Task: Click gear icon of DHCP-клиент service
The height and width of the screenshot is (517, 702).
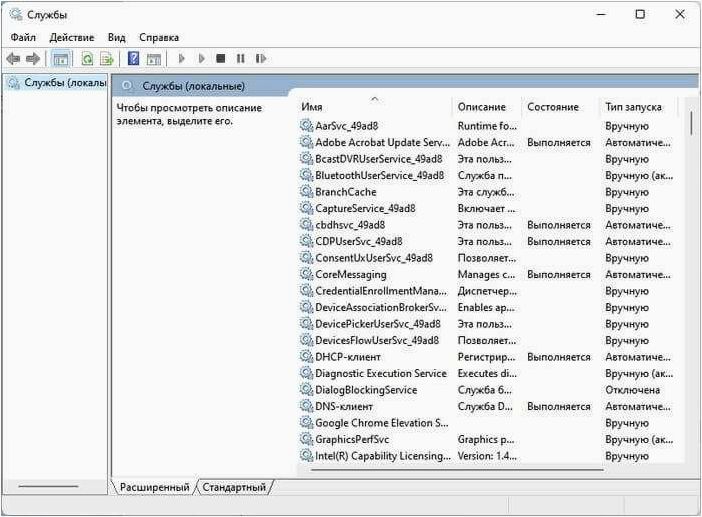Action: coord(307,357)
